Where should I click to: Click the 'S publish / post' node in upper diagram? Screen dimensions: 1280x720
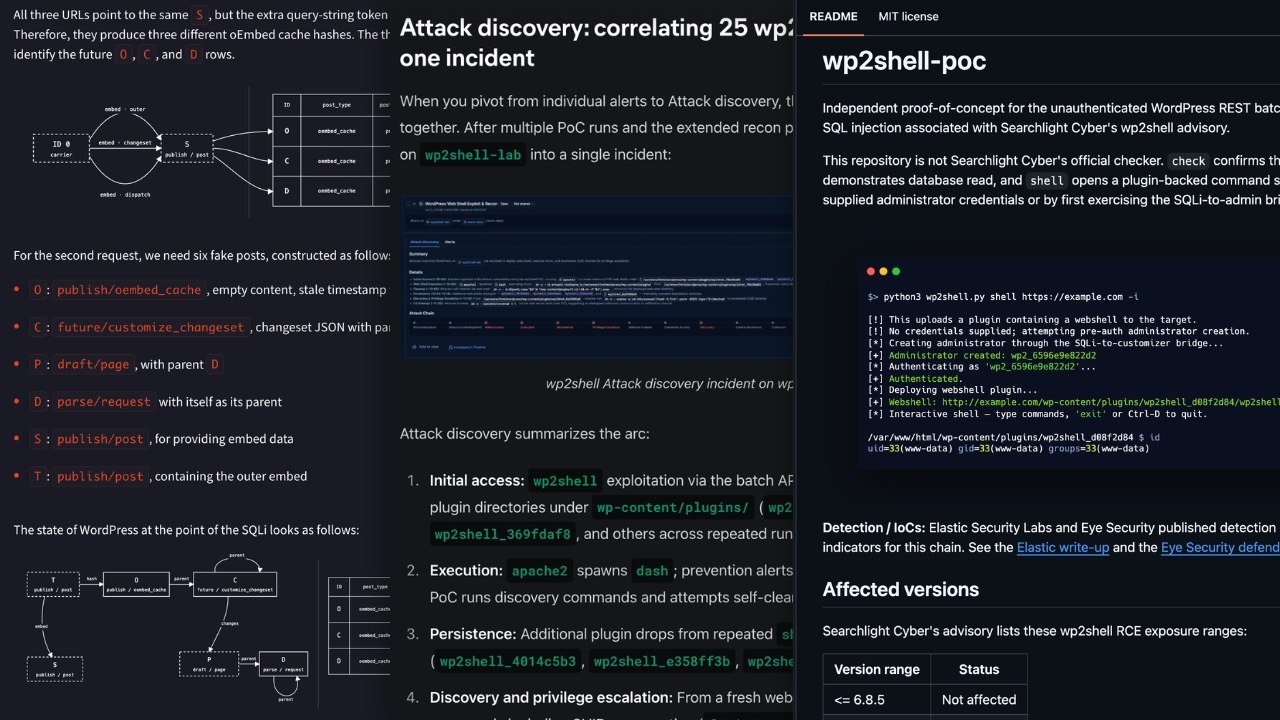(x=187, y=148)
